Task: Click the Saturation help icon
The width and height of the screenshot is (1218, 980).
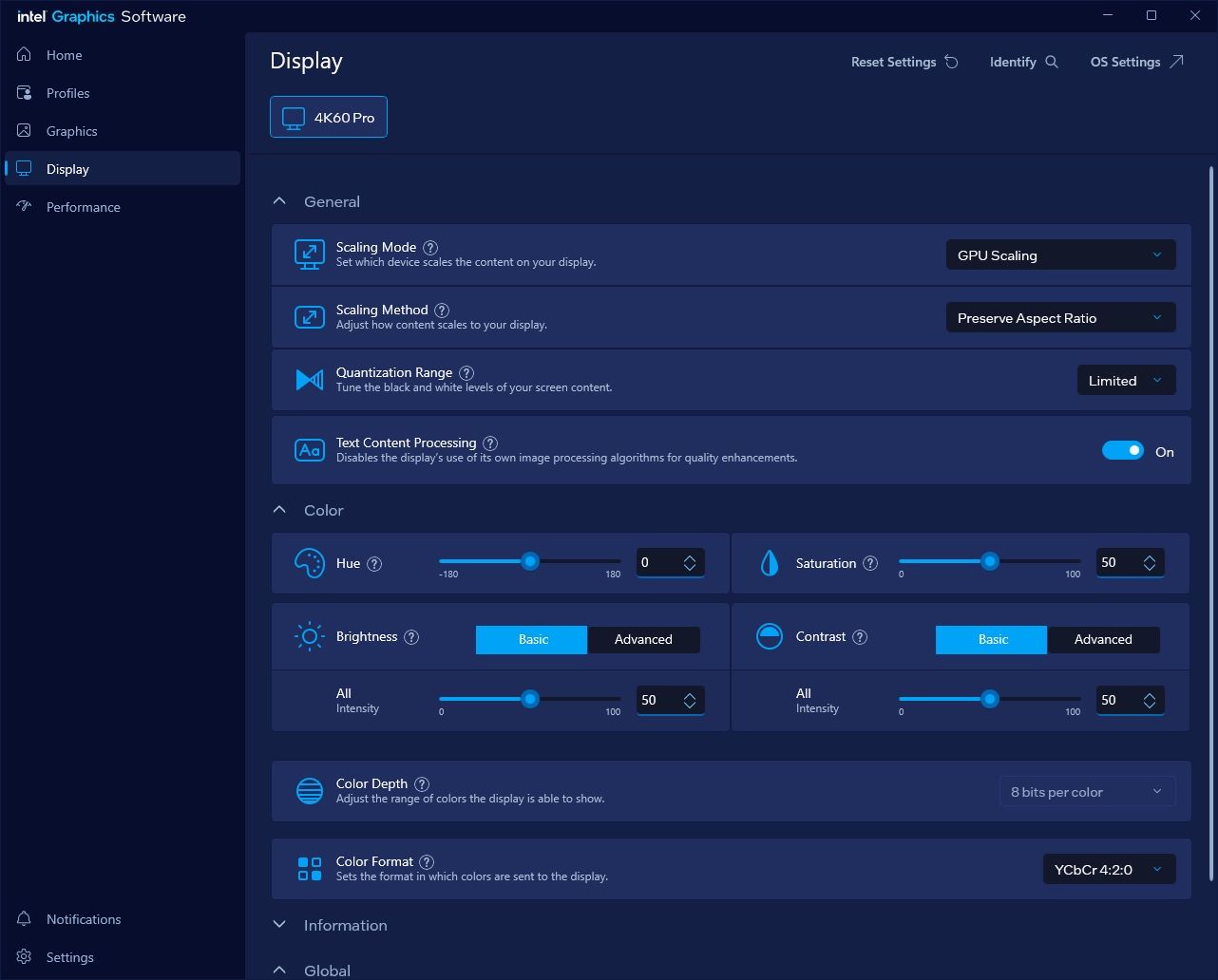Action: (870, 564)
